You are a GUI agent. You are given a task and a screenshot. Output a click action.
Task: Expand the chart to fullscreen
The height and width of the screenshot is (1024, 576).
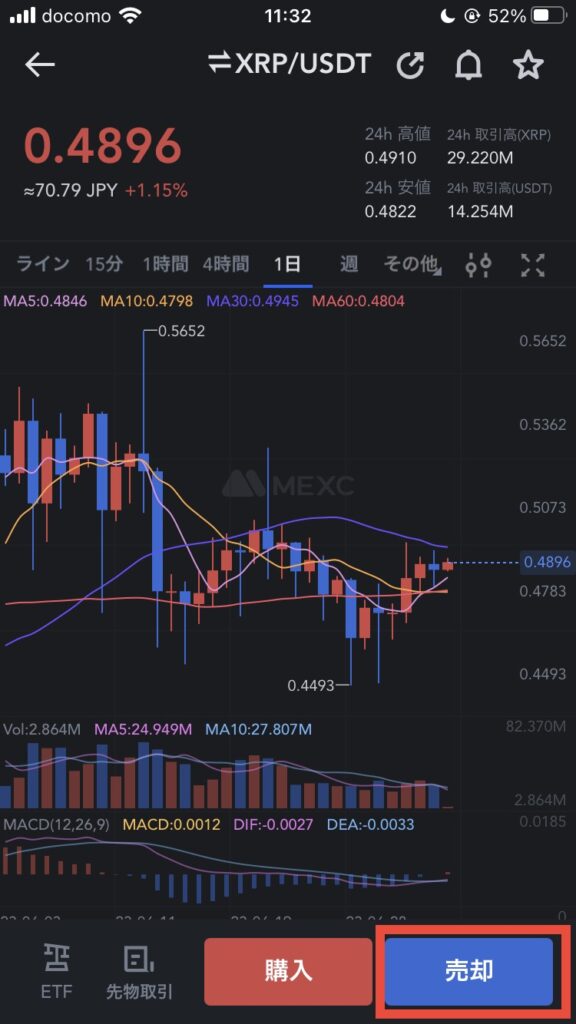tap(533, 264)
